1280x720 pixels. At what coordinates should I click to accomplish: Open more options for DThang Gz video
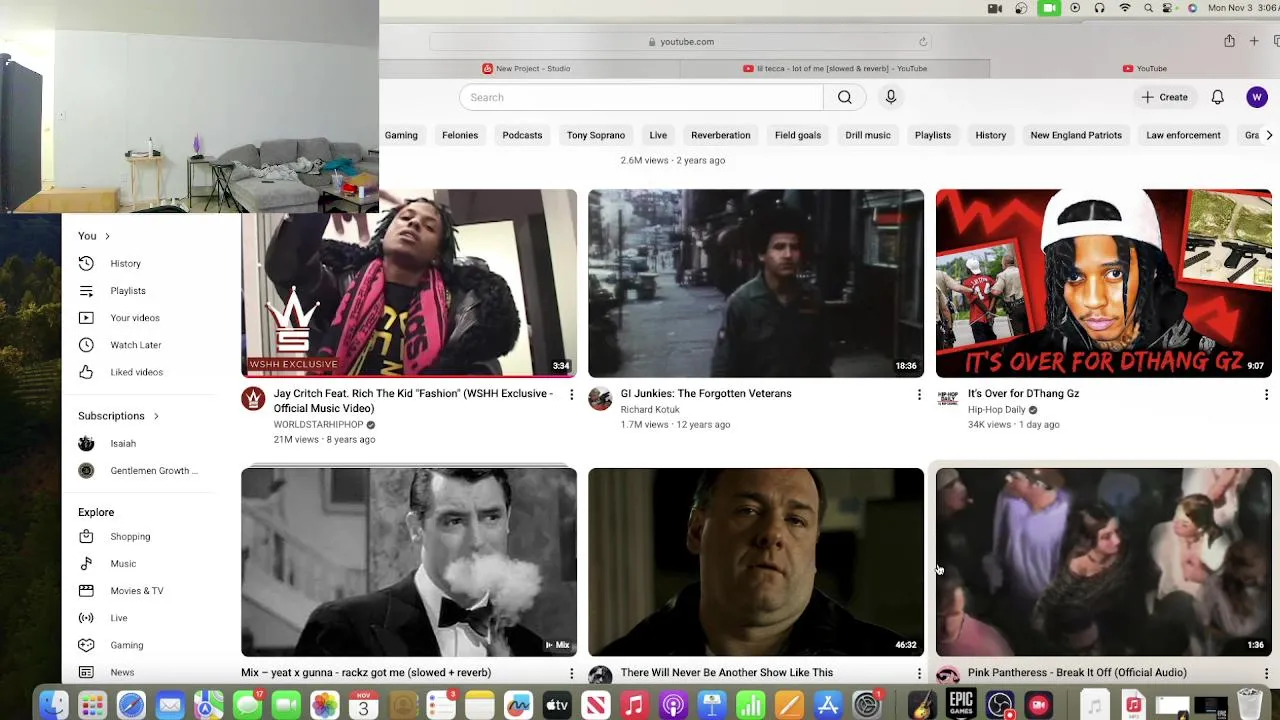[x=1266, y=395]
